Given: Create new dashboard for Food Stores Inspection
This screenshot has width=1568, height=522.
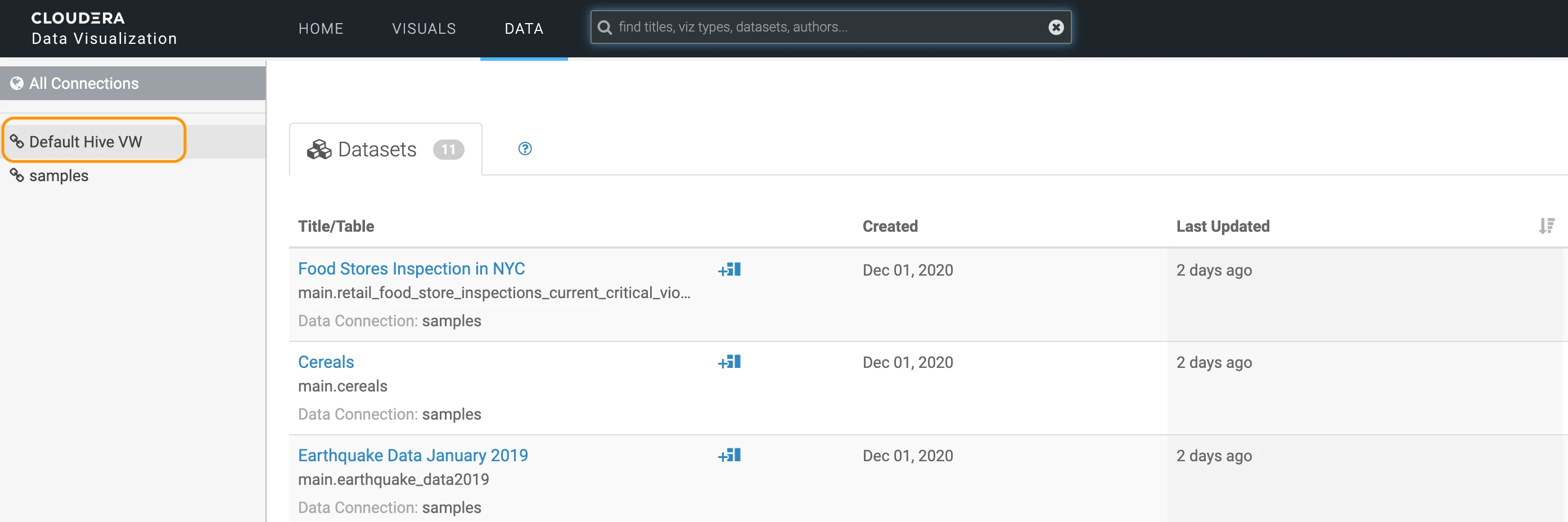Looking at the screenshot, I should [x=729, y=270].
